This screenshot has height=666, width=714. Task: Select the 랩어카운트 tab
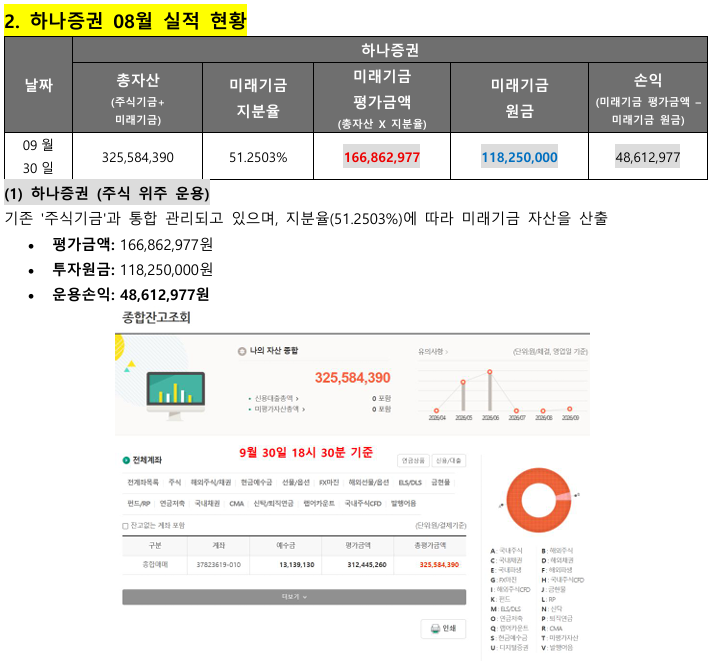click(319, 503)
